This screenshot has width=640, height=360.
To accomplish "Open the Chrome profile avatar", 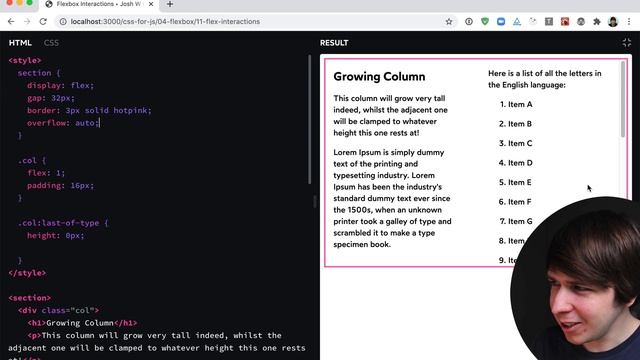I will pos(613,22).
